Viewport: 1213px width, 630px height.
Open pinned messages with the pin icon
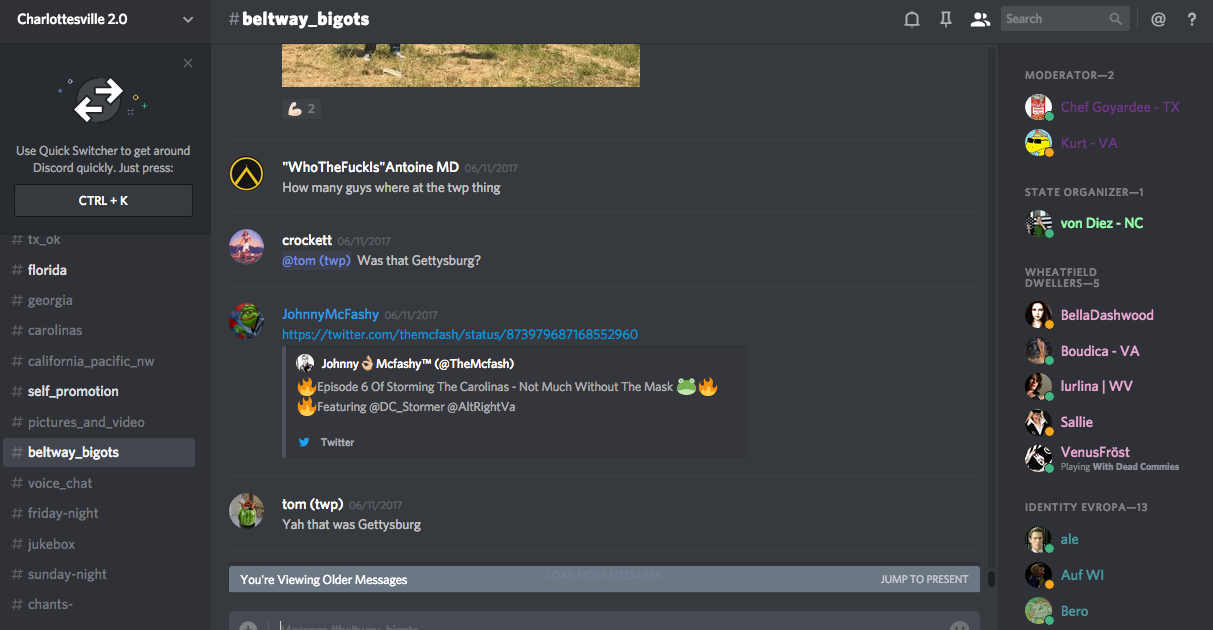945,19
